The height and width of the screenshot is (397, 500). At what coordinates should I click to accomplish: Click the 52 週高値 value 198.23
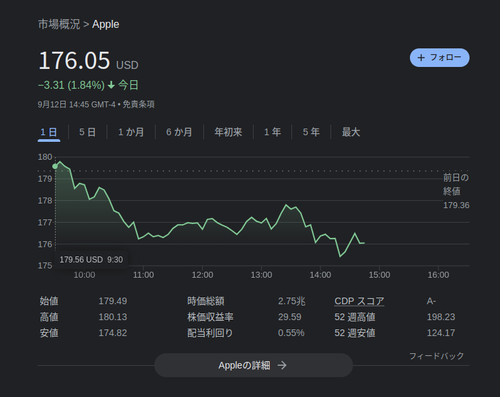click(x=441, y=317)
